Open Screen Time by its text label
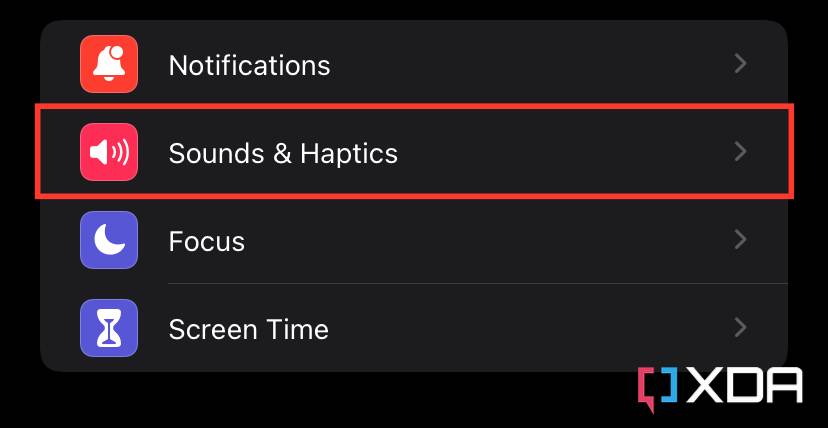Image resolution: width=828 pixels, height=428 pixels. coord(249,329)
